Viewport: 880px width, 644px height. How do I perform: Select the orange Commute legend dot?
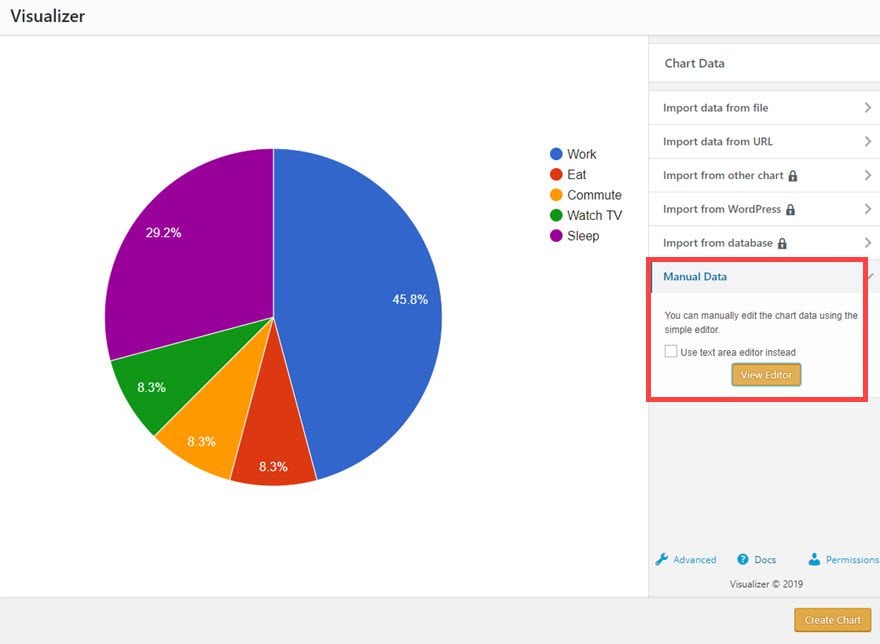click(556, 195)
